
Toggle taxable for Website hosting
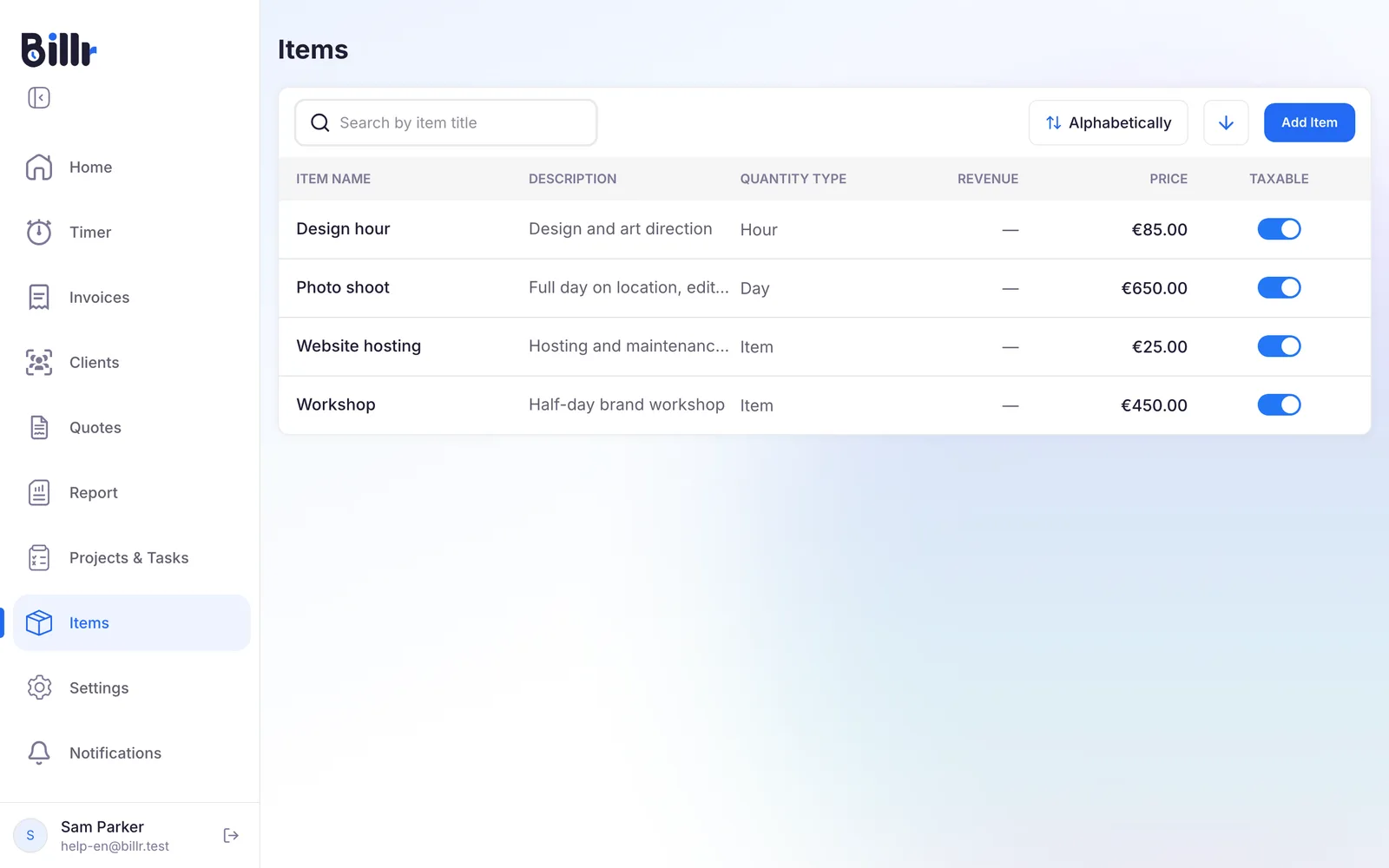1279,346
